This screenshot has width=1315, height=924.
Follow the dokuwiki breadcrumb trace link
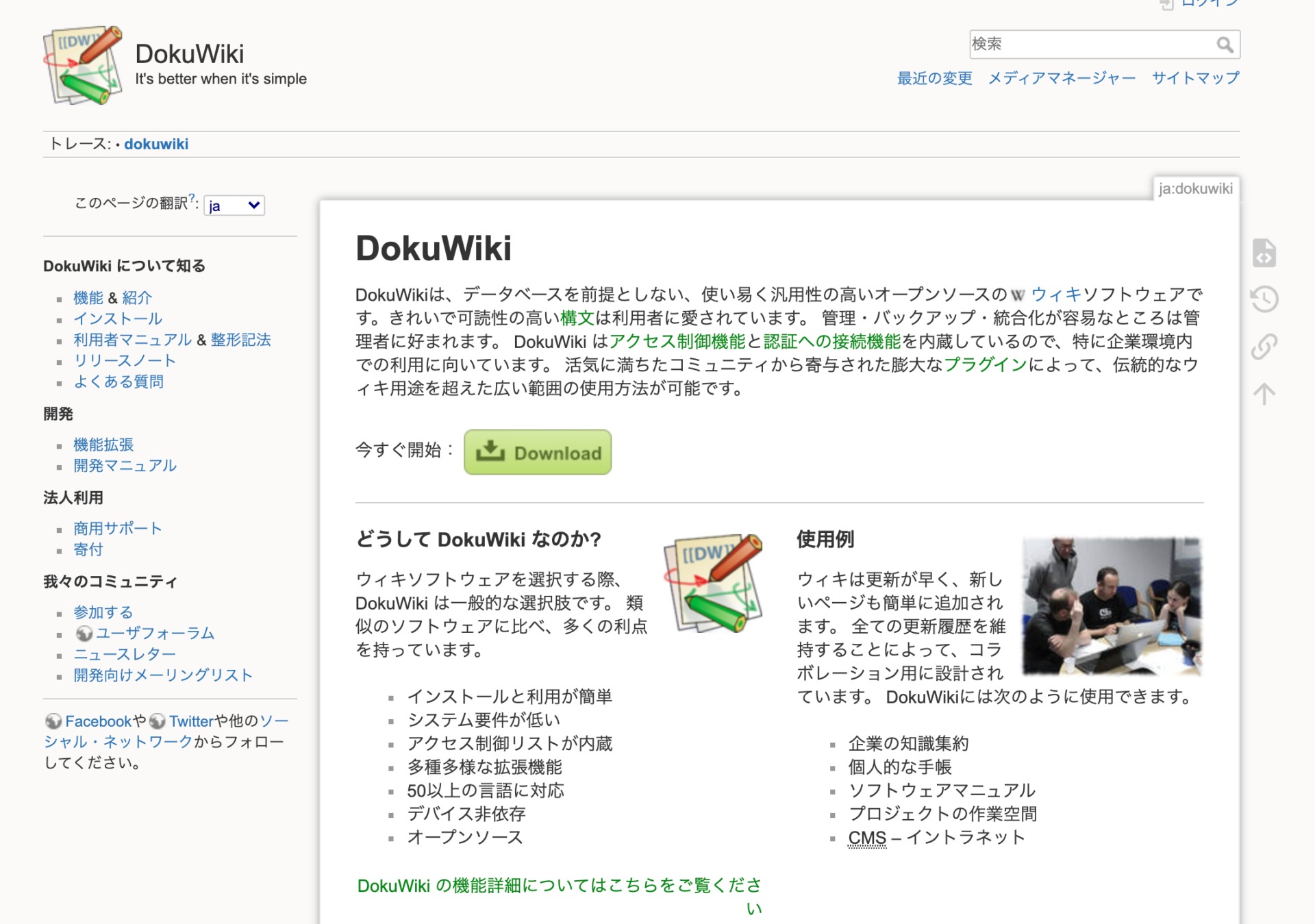click(x=156, y=144)
